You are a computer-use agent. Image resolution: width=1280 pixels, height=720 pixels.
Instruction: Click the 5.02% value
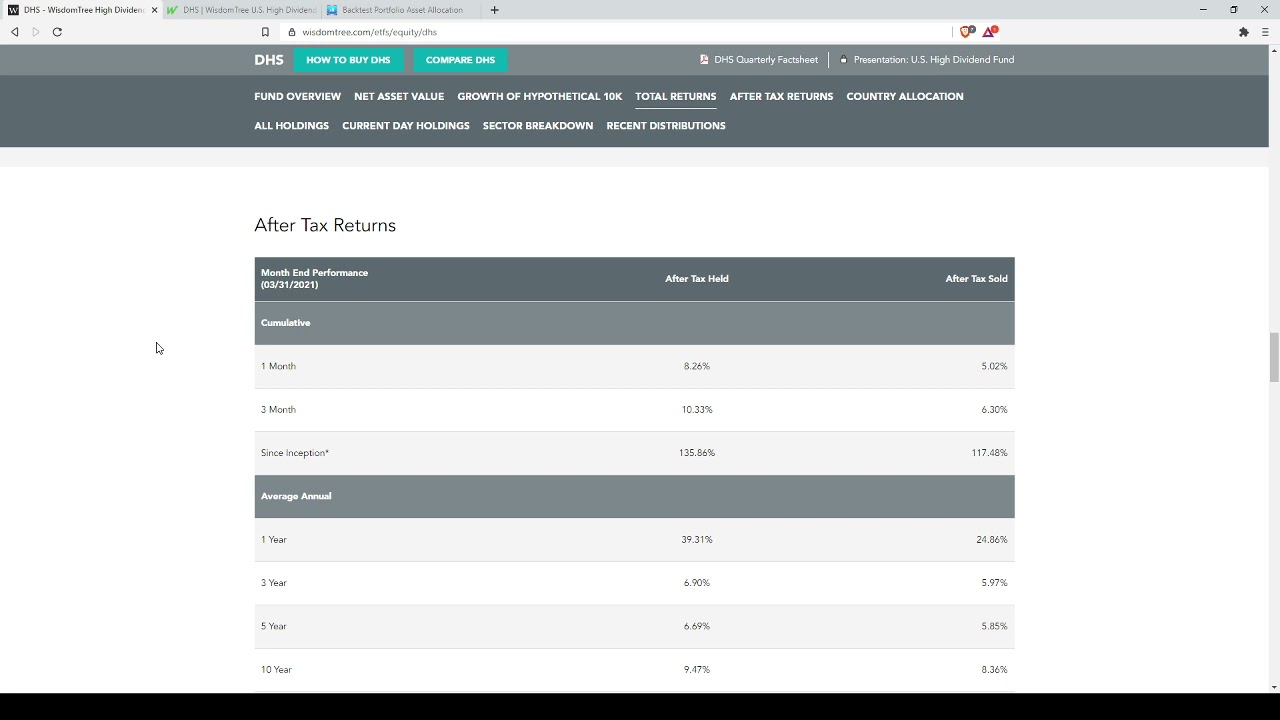(x=994, y=367)
